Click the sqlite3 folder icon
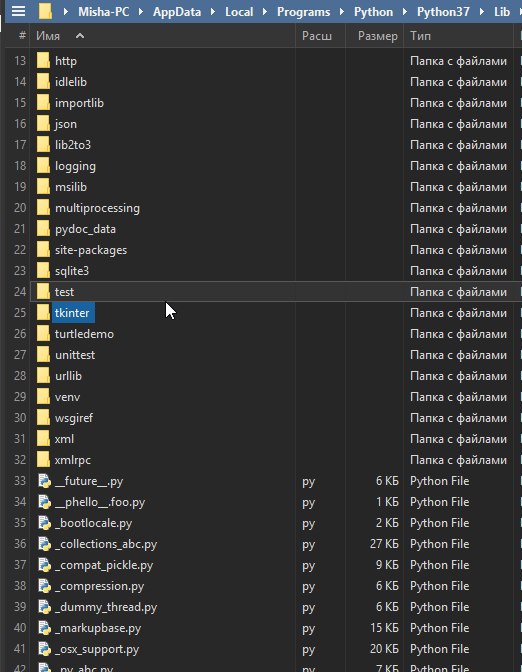The height and width of the screenshot is (672, 522). 43,271
